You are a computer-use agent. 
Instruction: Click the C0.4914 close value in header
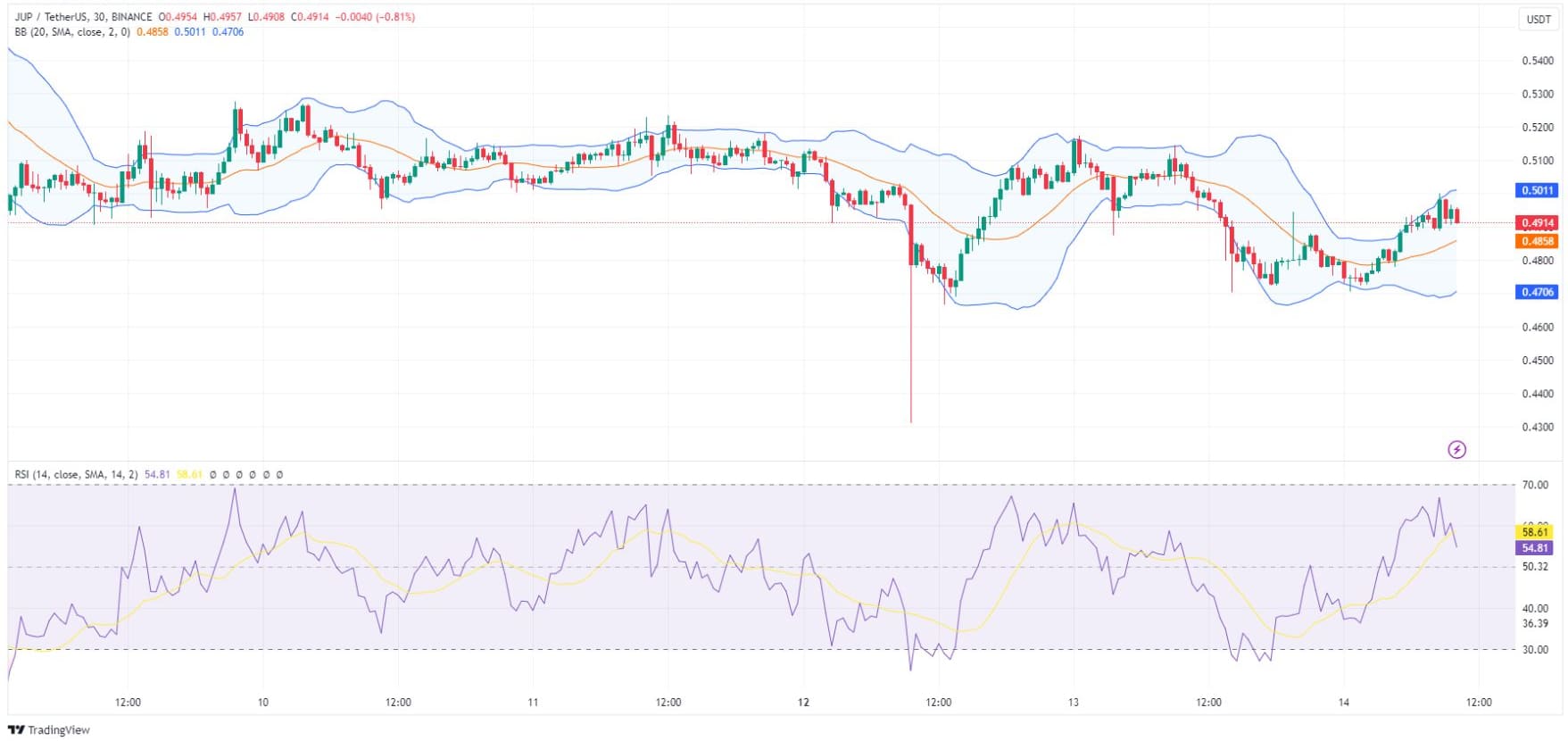pyautogui.click(x=310, y=17)
